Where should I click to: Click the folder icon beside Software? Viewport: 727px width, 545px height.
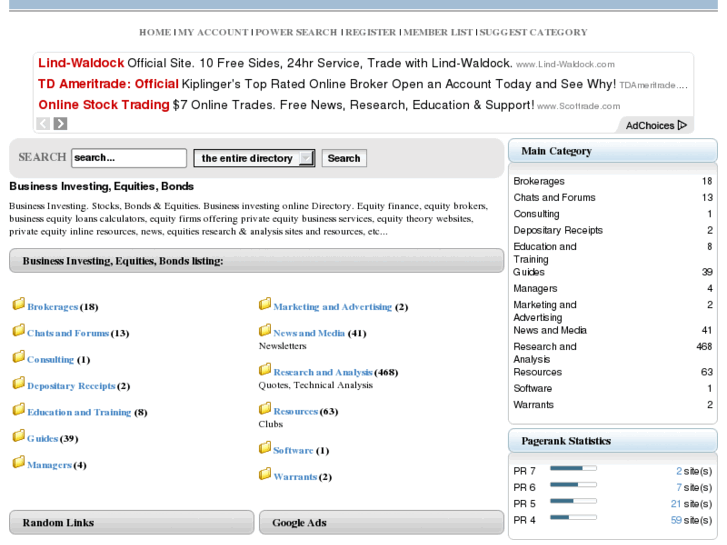coord(265,448)
